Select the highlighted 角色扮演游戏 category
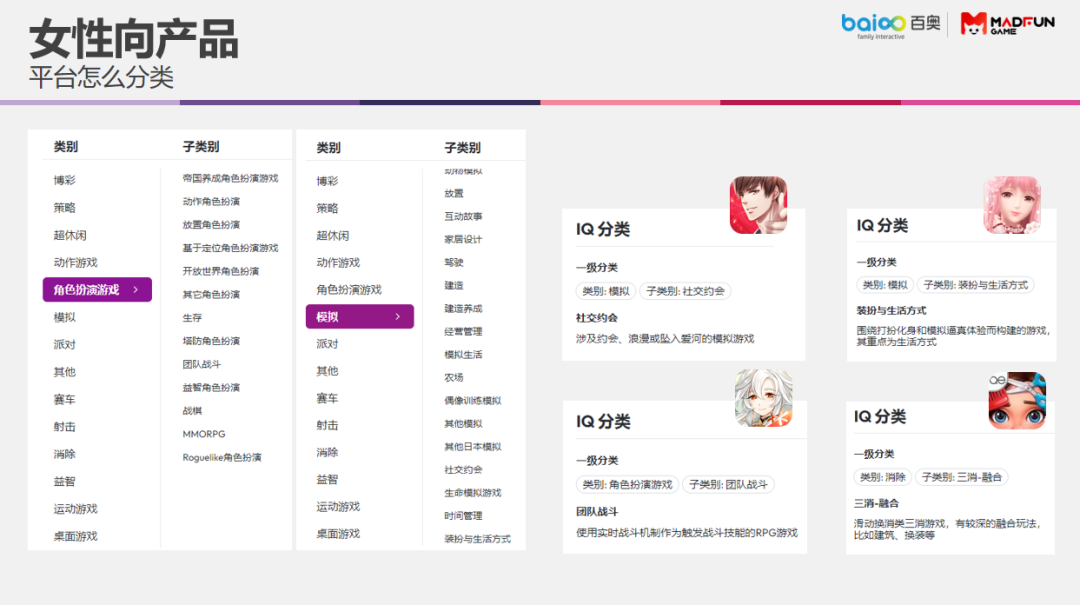Viewport: 1080px width, 605px height. (97, 290)
